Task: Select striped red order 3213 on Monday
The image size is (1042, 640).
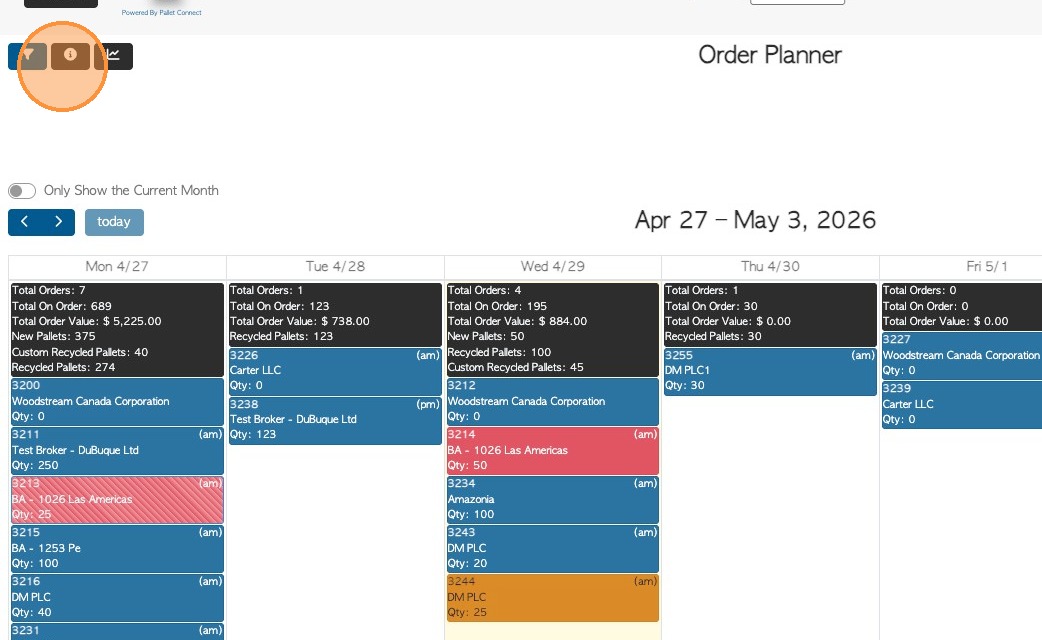Action: tap(117, 499)
